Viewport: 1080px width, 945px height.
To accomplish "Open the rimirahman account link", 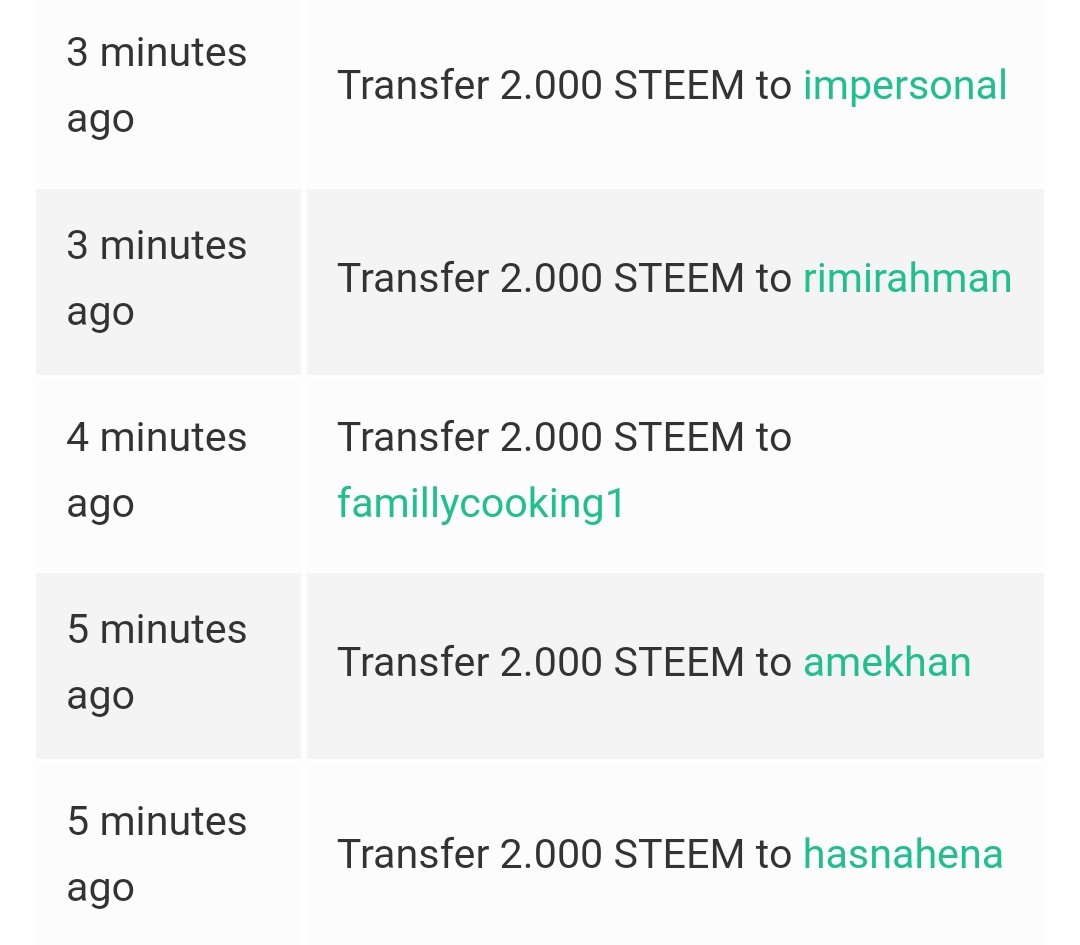I will [907, 279].
